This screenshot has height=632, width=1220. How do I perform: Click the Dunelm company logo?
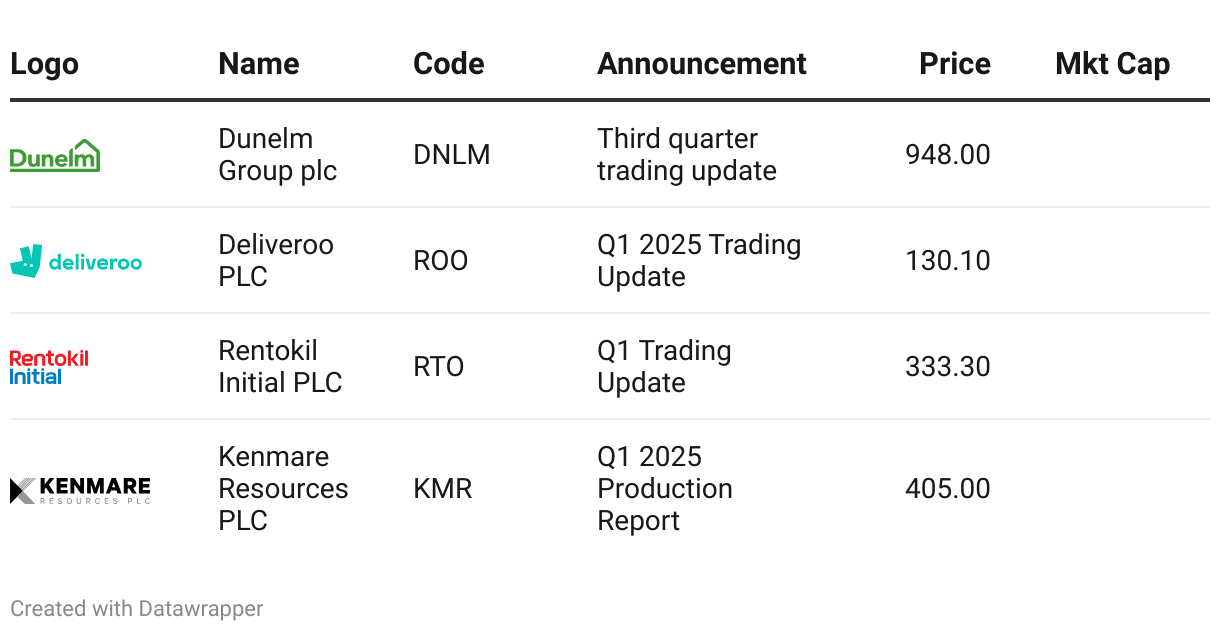[x=55, y=155]
